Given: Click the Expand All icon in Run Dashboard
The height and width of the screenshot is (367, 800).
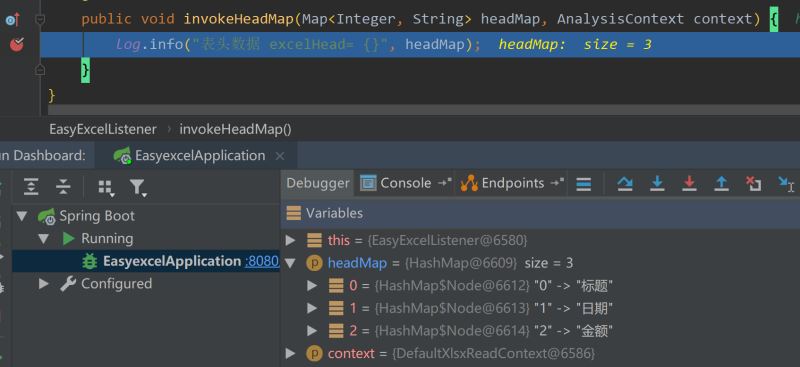Looking at the screenshot, I should click(x=31, y=187).
